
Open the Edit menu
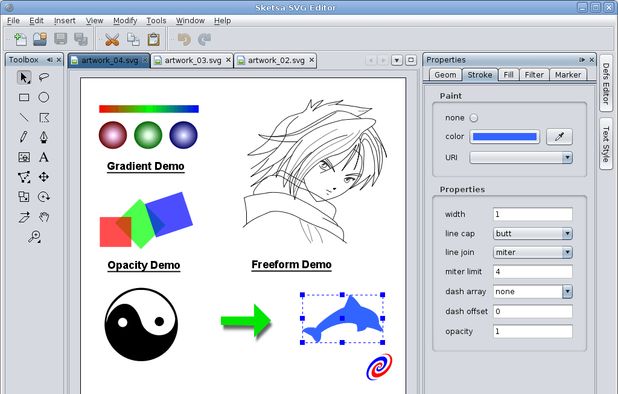36,20
